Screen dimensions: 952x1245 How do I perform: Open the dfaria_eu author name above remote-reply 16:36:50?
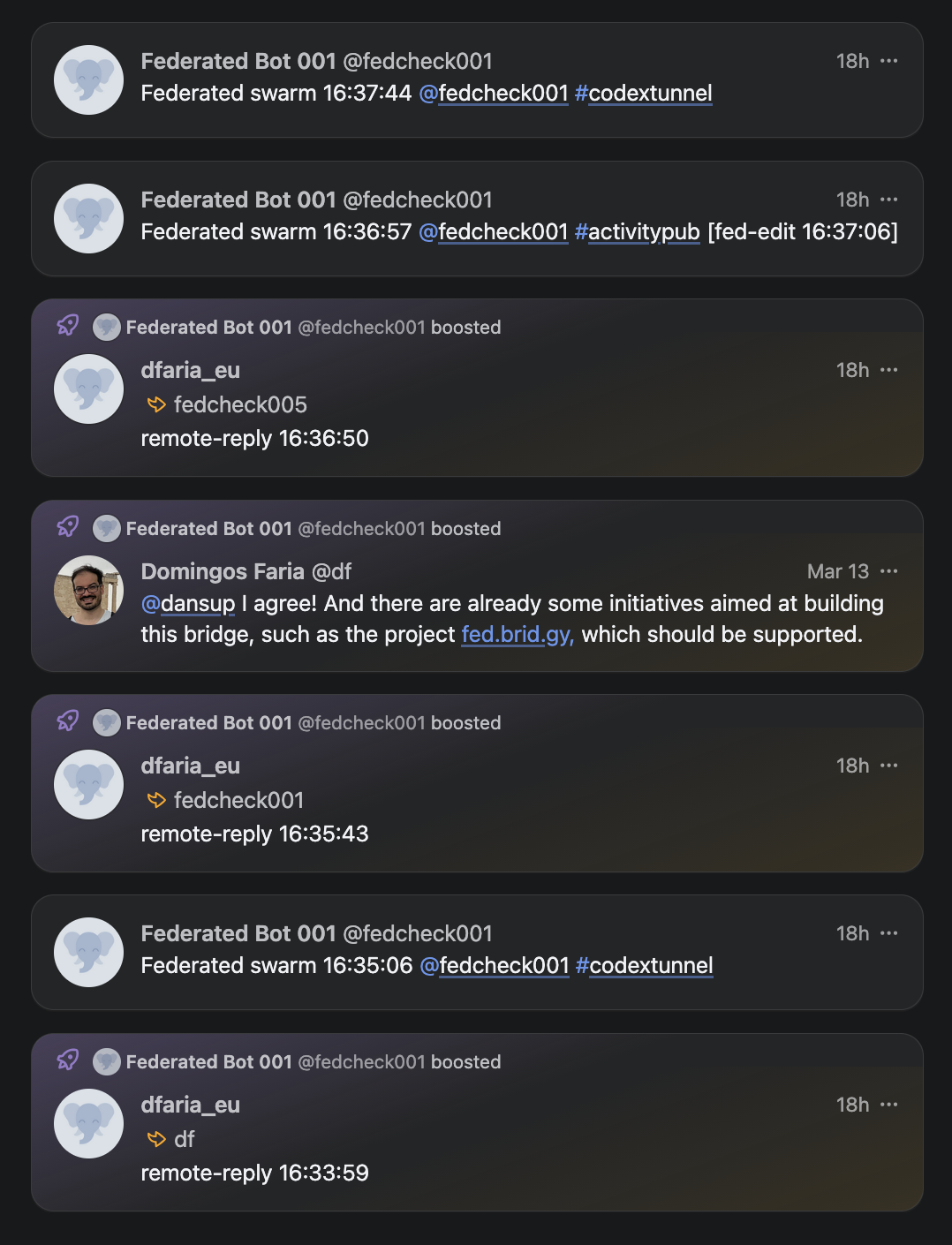pyautogui.click(x=191, y=370)
